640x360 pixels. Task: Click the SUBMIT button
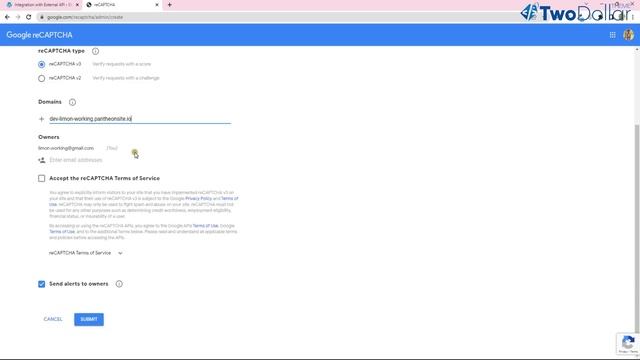click(x=89, y=319)
